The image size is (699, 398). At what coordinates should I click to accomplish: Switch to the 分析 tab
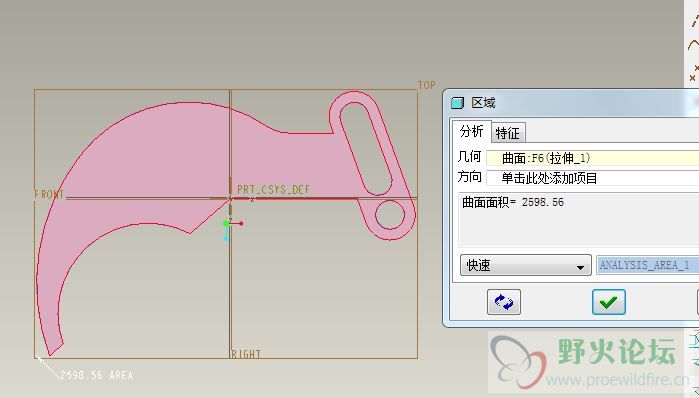click(x=471, y=131)
